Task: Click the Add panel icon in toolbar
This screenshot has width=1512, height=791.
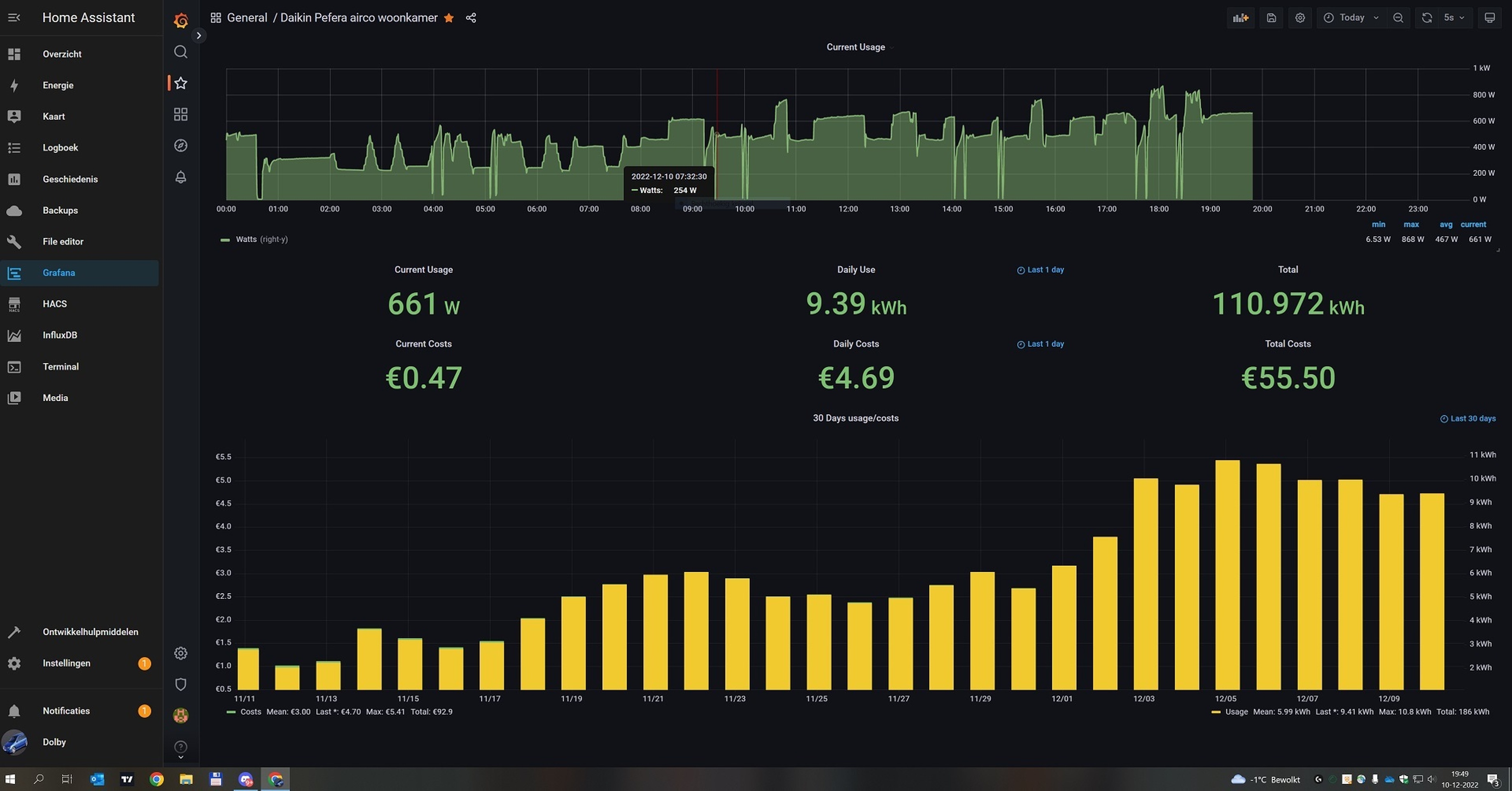Action: (1240, 18)
